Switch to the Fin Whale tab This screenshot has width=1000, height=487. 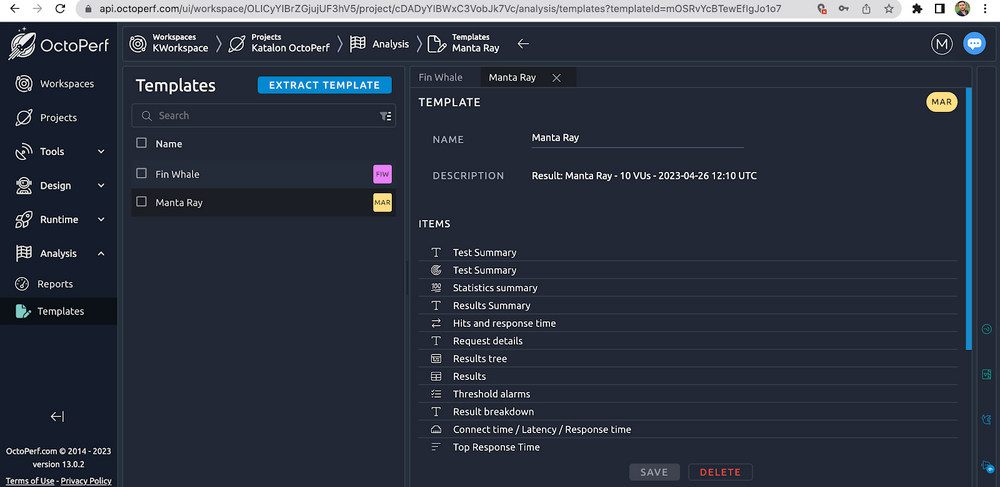click(440, 77)
